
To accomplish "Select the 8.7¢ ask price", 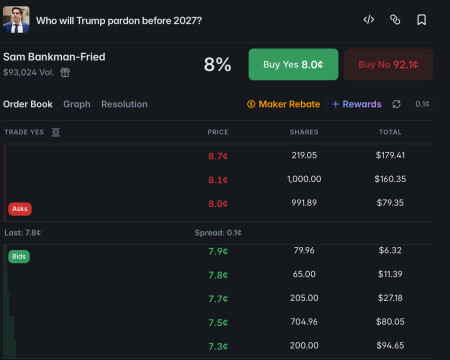I will pos(218,156).
